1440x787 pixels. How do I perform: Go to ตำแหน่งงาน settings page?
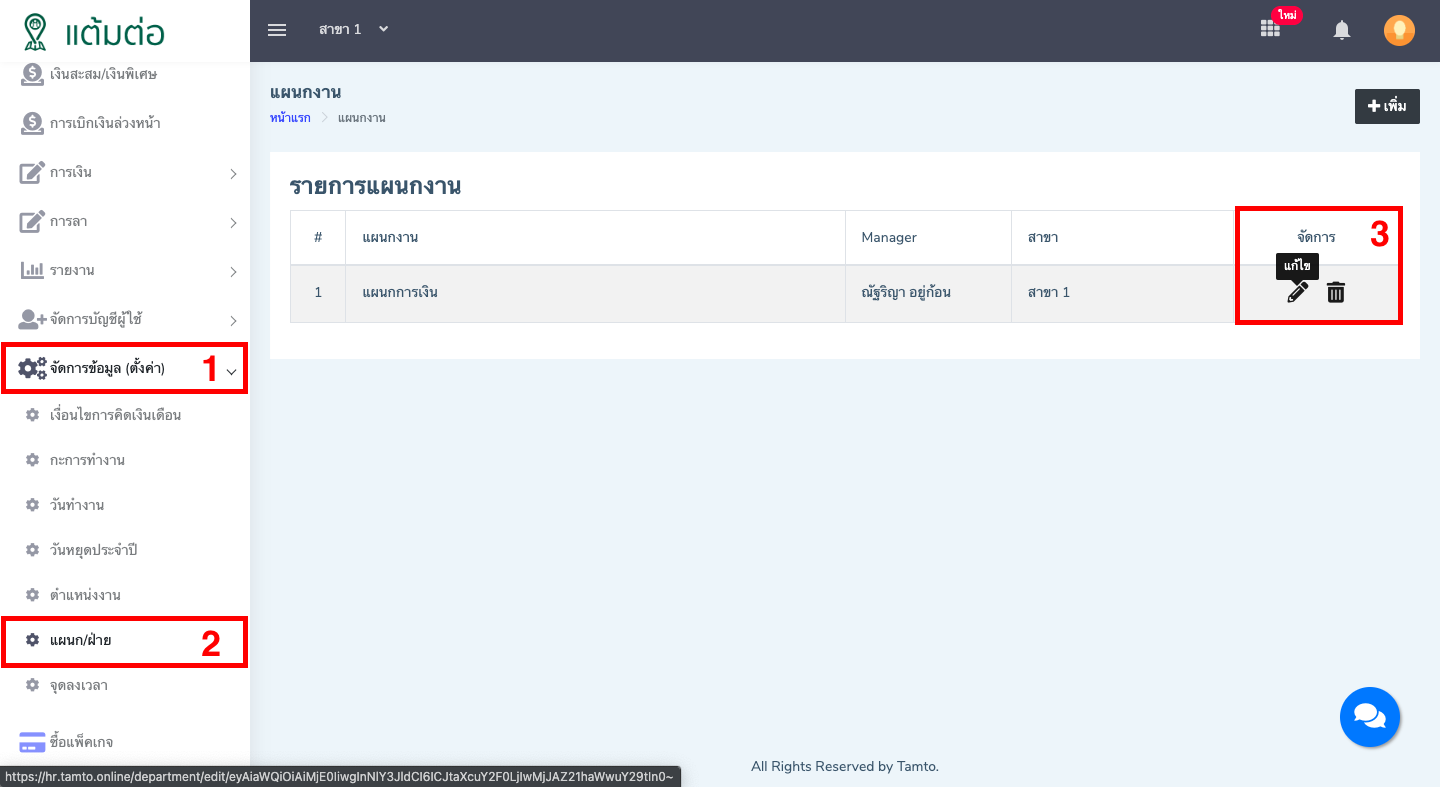point(85,595)
